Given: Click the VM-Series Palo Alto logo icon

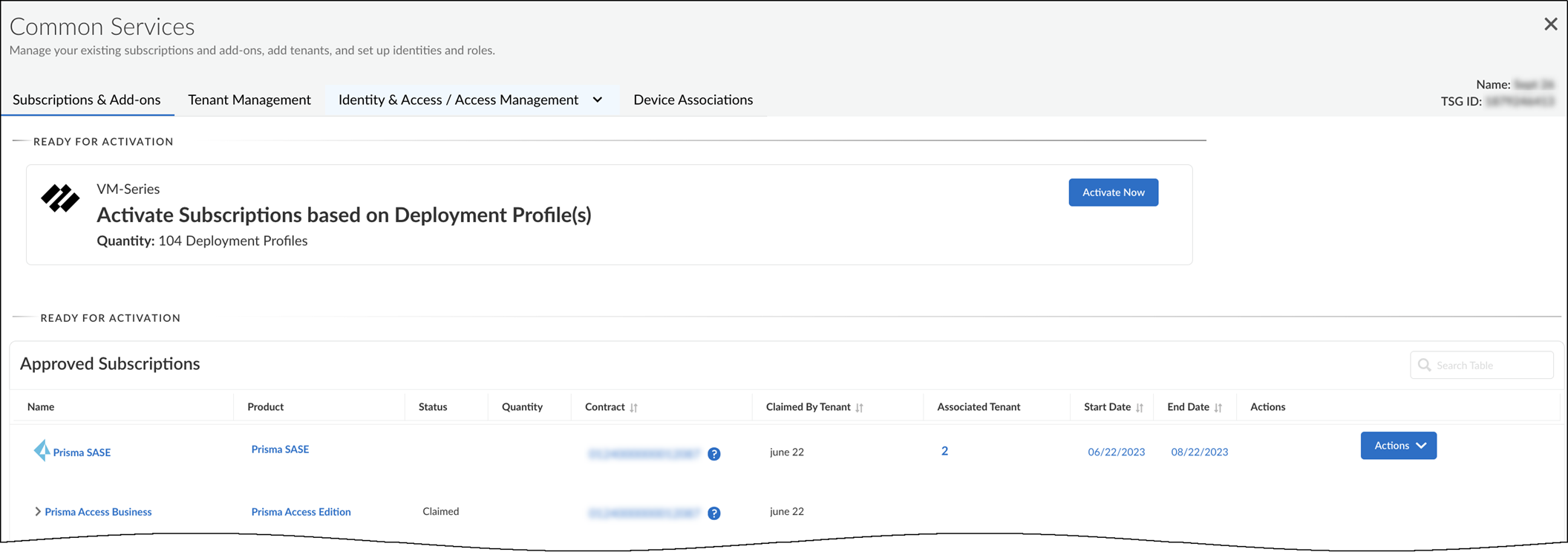Looking at the screenshot, I should coord(60,198).
